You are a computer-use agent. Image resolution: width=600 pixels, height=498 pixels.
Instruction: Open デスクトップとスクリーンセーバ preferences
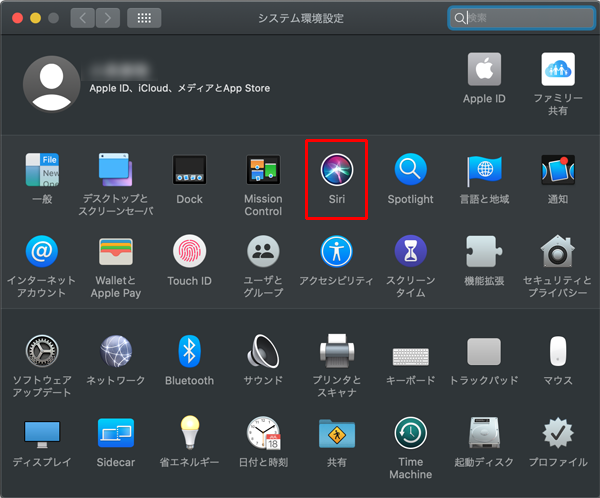coord(116,170)
